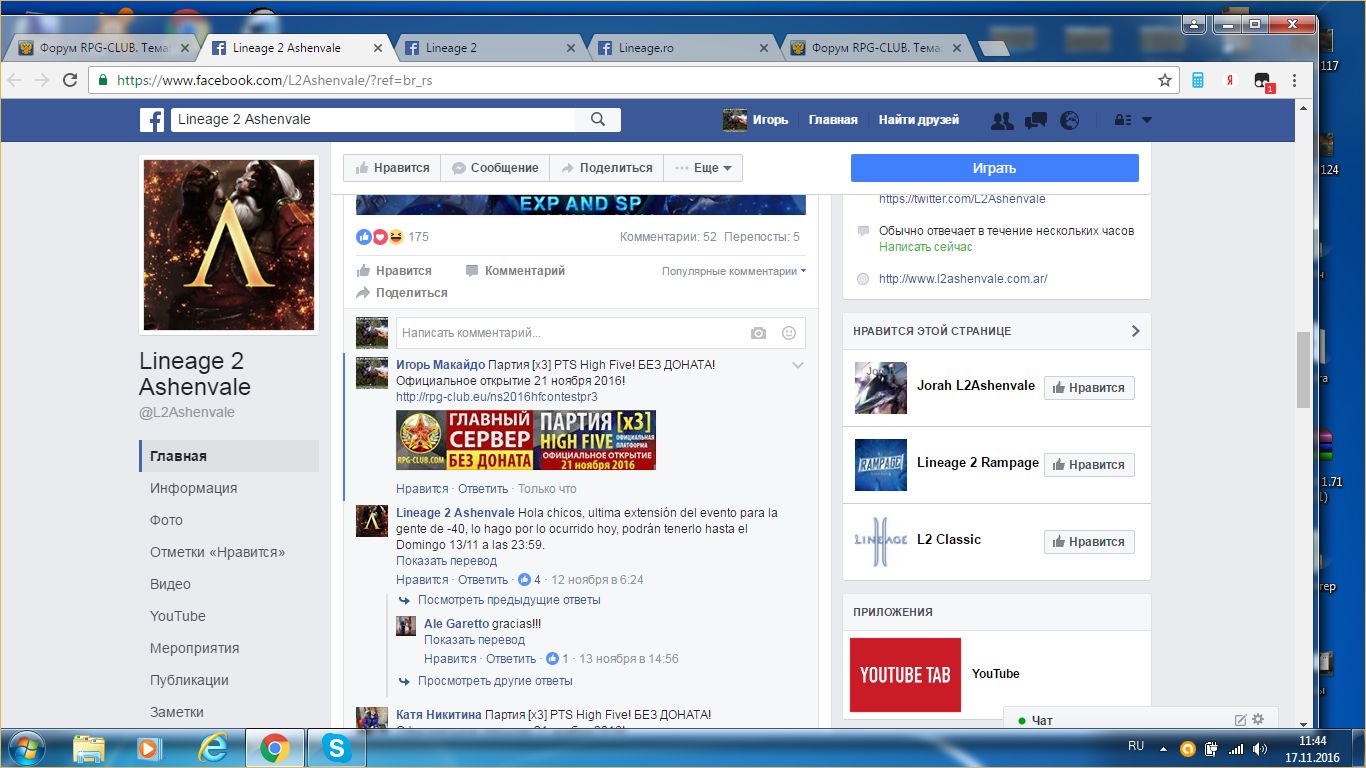Open Chrome three-dot menu
This screenshot has width=1366, height=768.
pyautogui.click(x=1295, y=80)
